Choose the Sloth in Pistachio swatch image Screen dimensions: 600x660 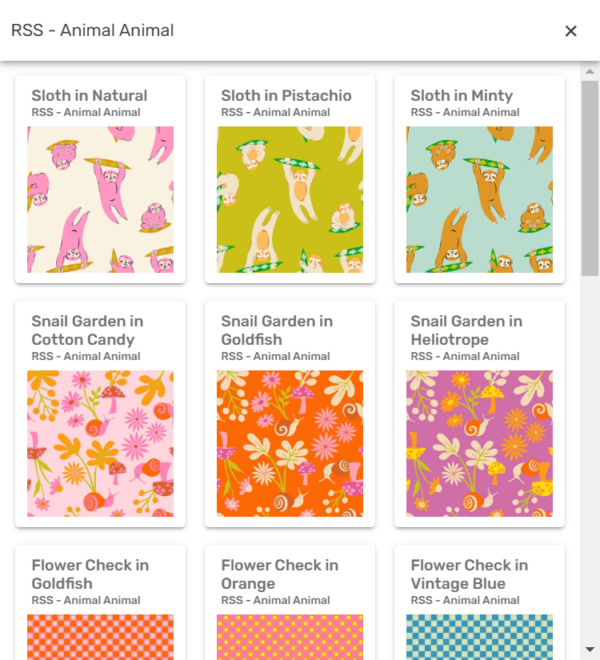click(290, 199)
